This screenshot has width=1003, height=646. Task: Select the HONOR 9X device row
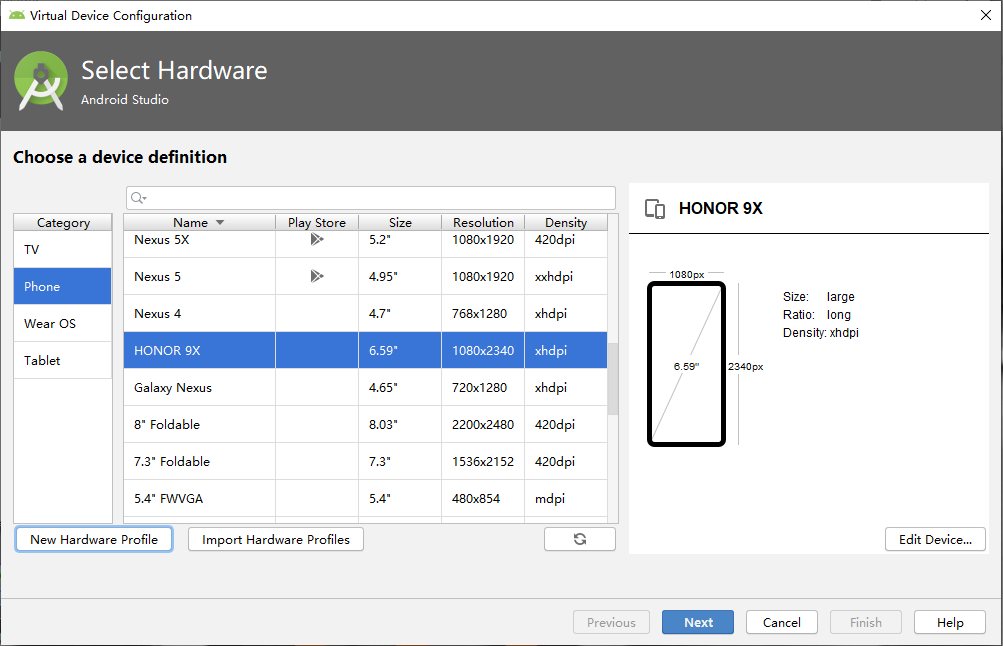365,351
